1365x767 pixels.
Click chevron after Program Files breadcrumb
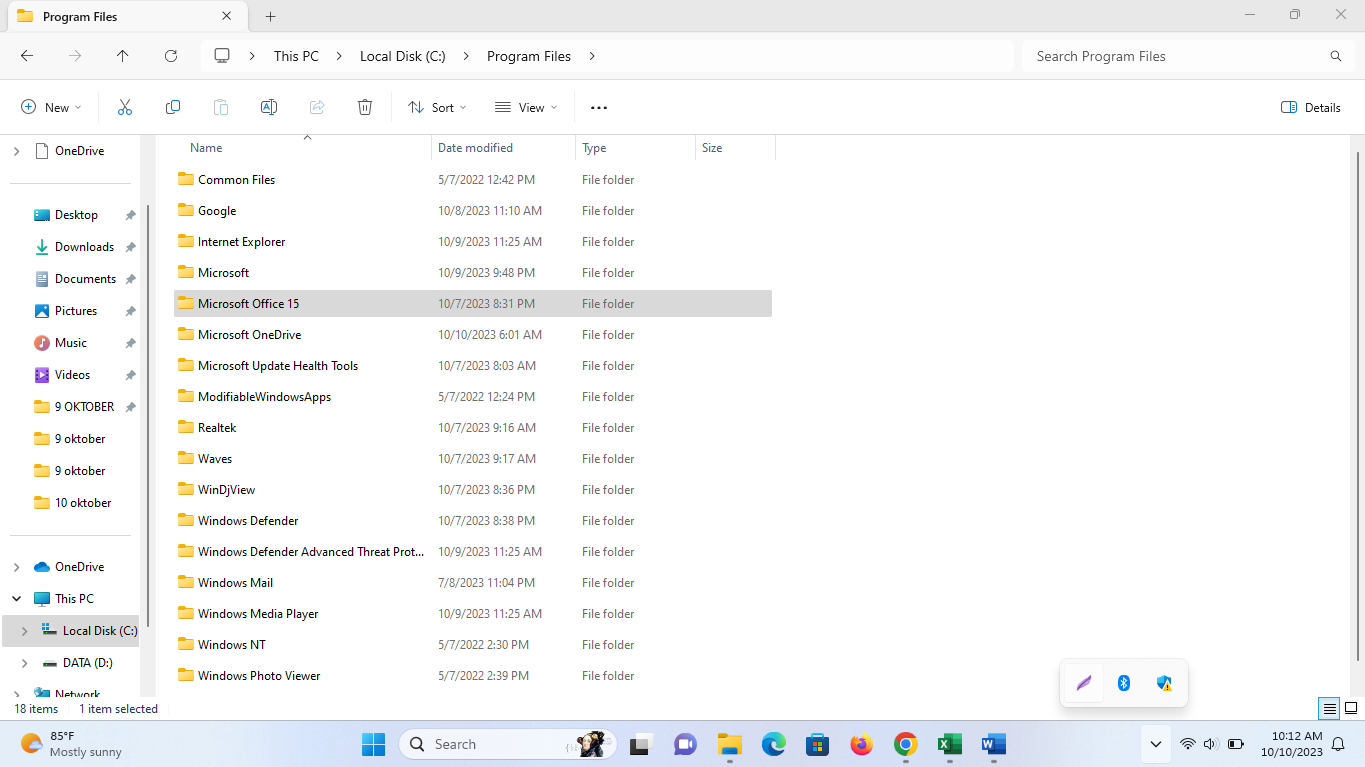click(x=592, y=56)
